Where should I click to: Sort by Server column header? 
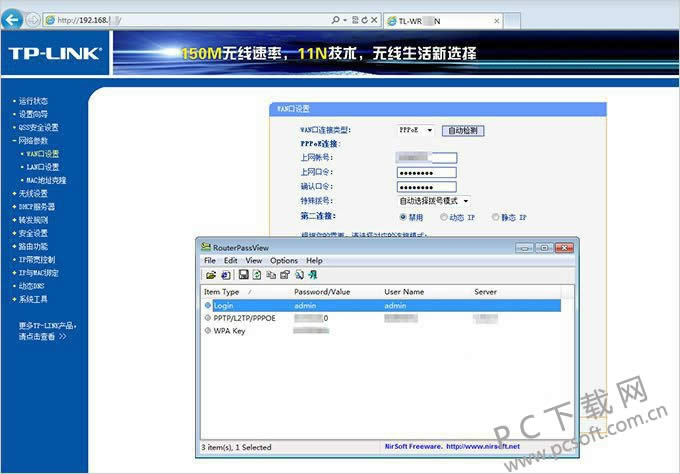(516, 292)
